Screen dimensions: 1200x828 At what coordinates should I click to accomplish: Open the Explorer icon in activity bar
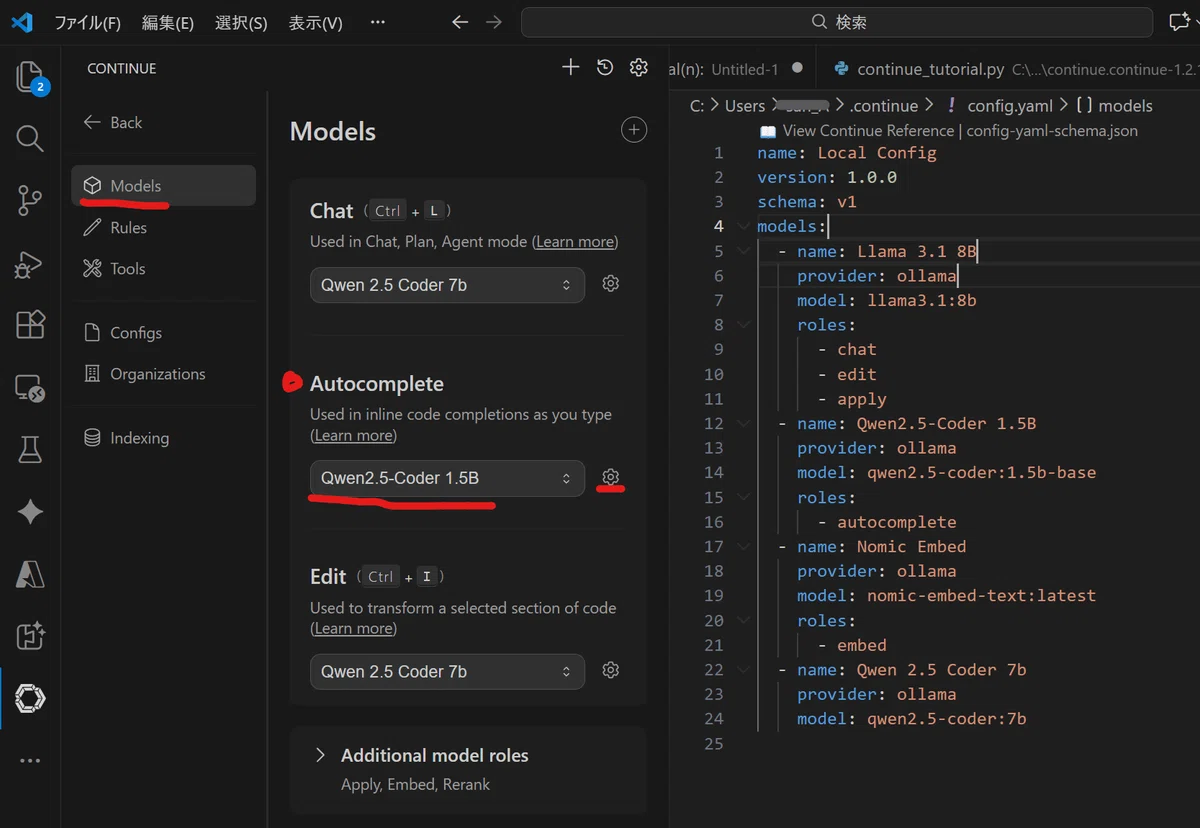click(30, 78)
